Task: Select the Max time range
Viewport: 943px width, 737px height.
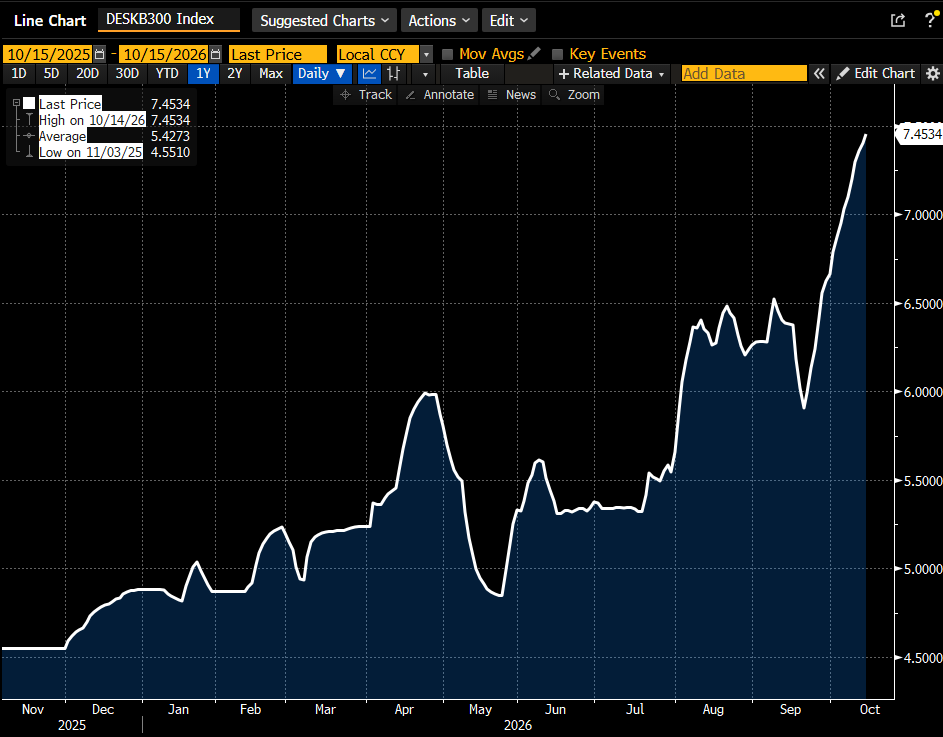Action: pos(271,73)
